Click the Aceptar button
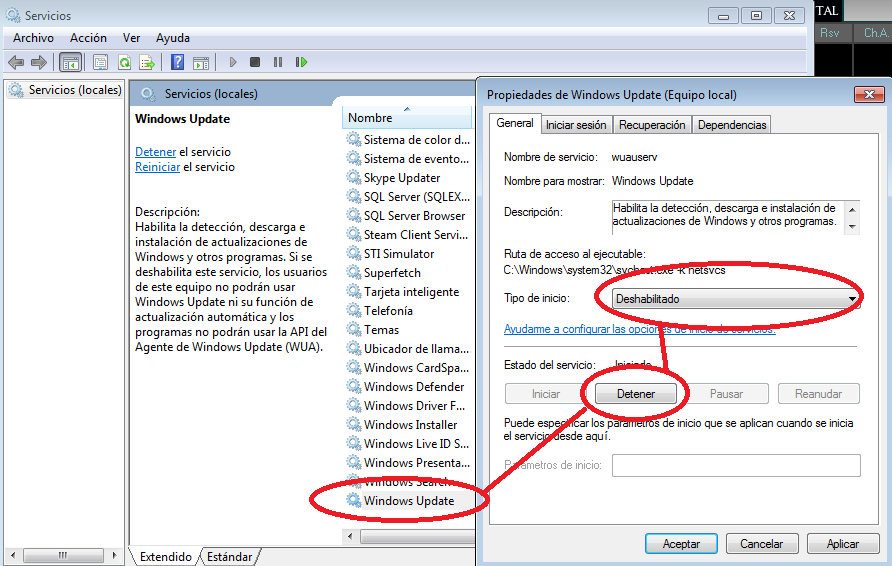 (x=682, y=544)
